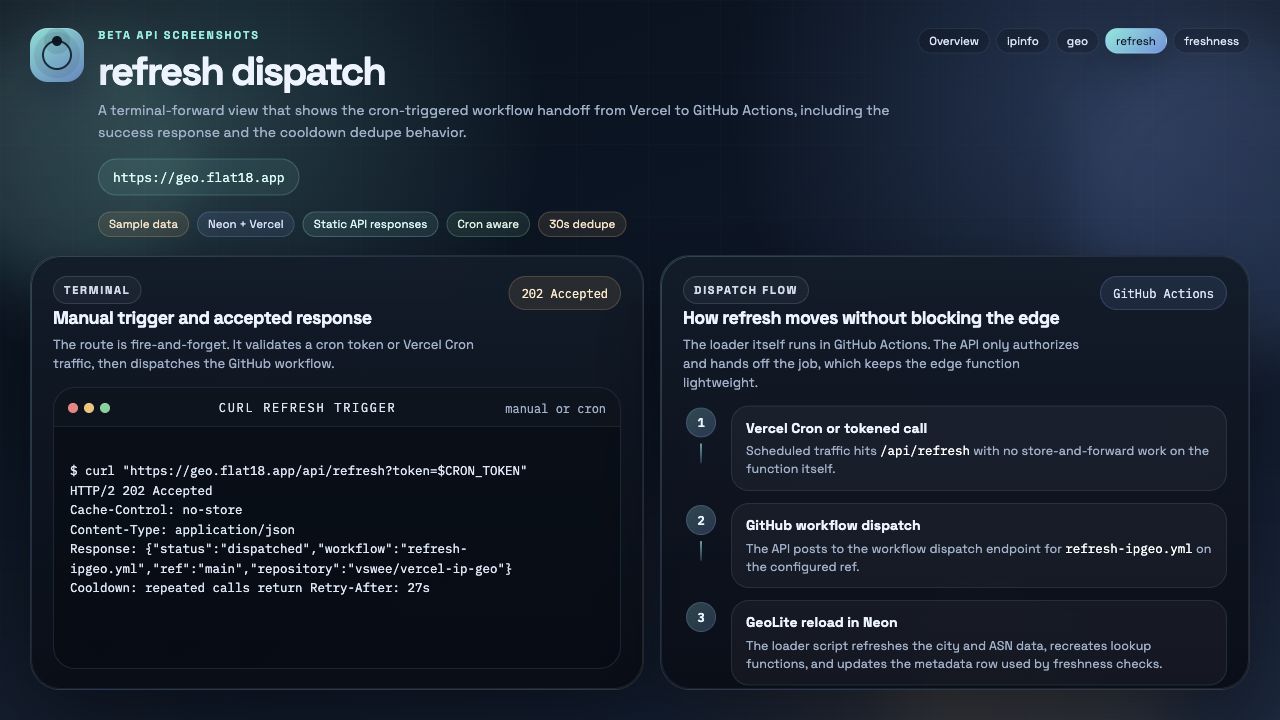Click the TERMINAL label pill
The height and width of the screenshot is (720, 1280).
coord(97,290)
